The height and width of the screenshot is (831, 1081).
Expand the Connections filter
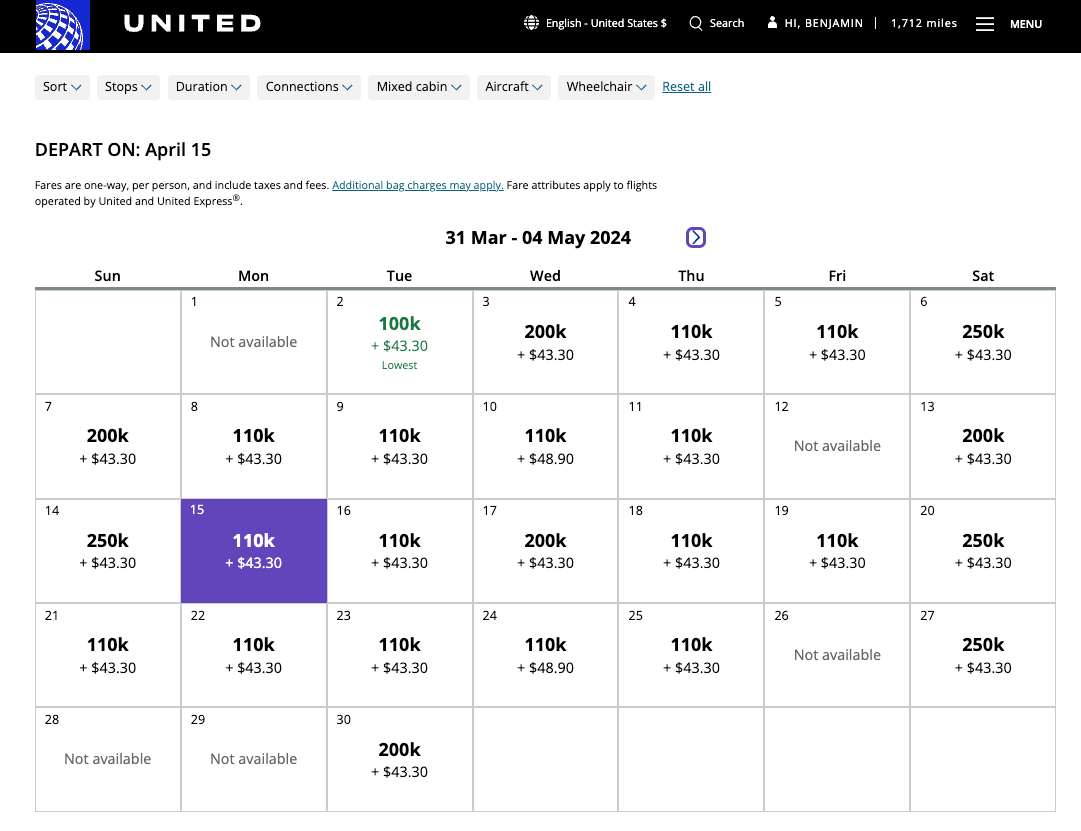pyautogui.click(x=309, y=87)
